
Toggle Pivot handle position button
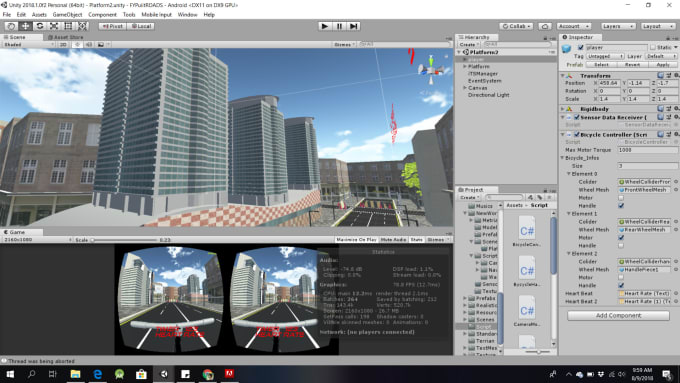(x=112, y=26)
